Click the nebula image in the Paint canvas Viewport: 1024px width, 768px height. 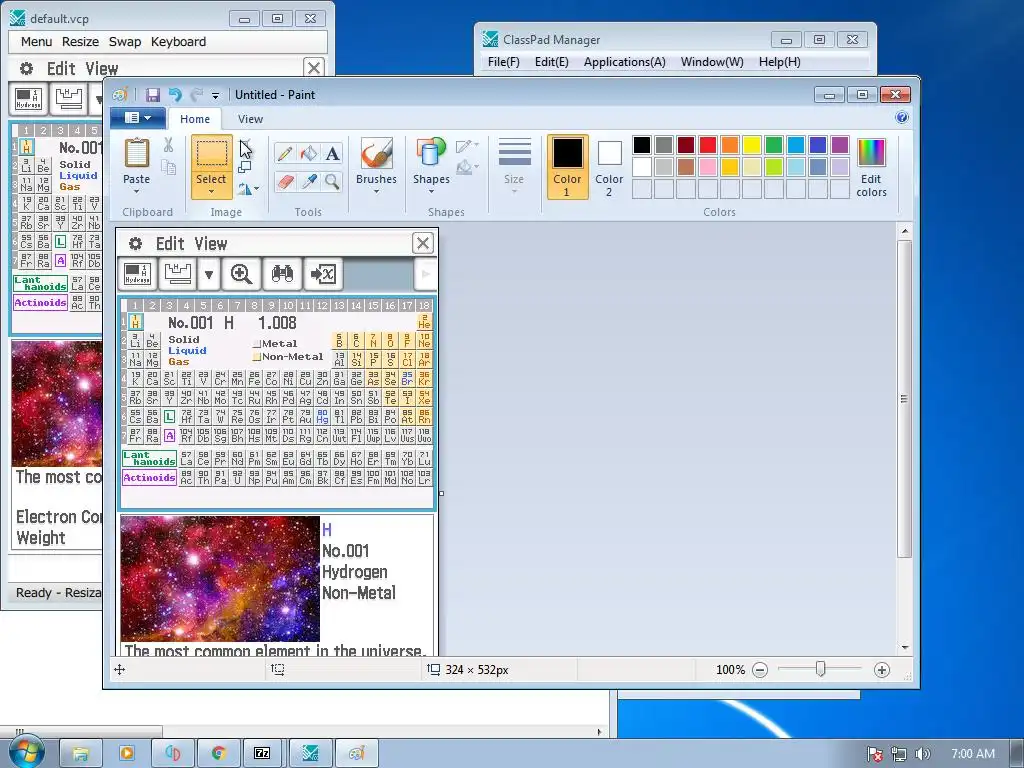point(220,579)
